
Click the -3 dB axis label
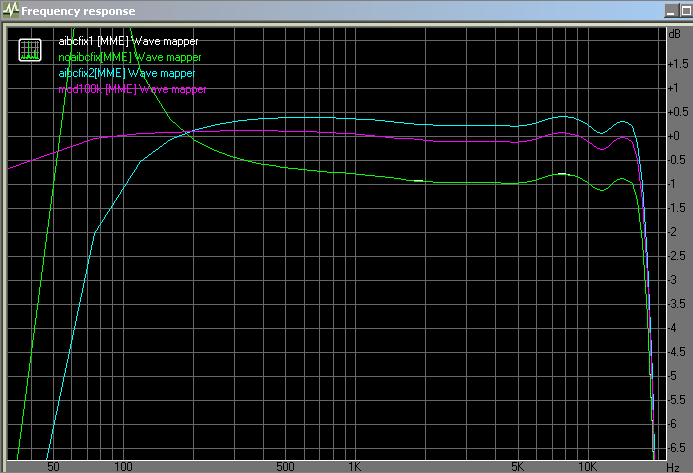click(x=673, y=279)
